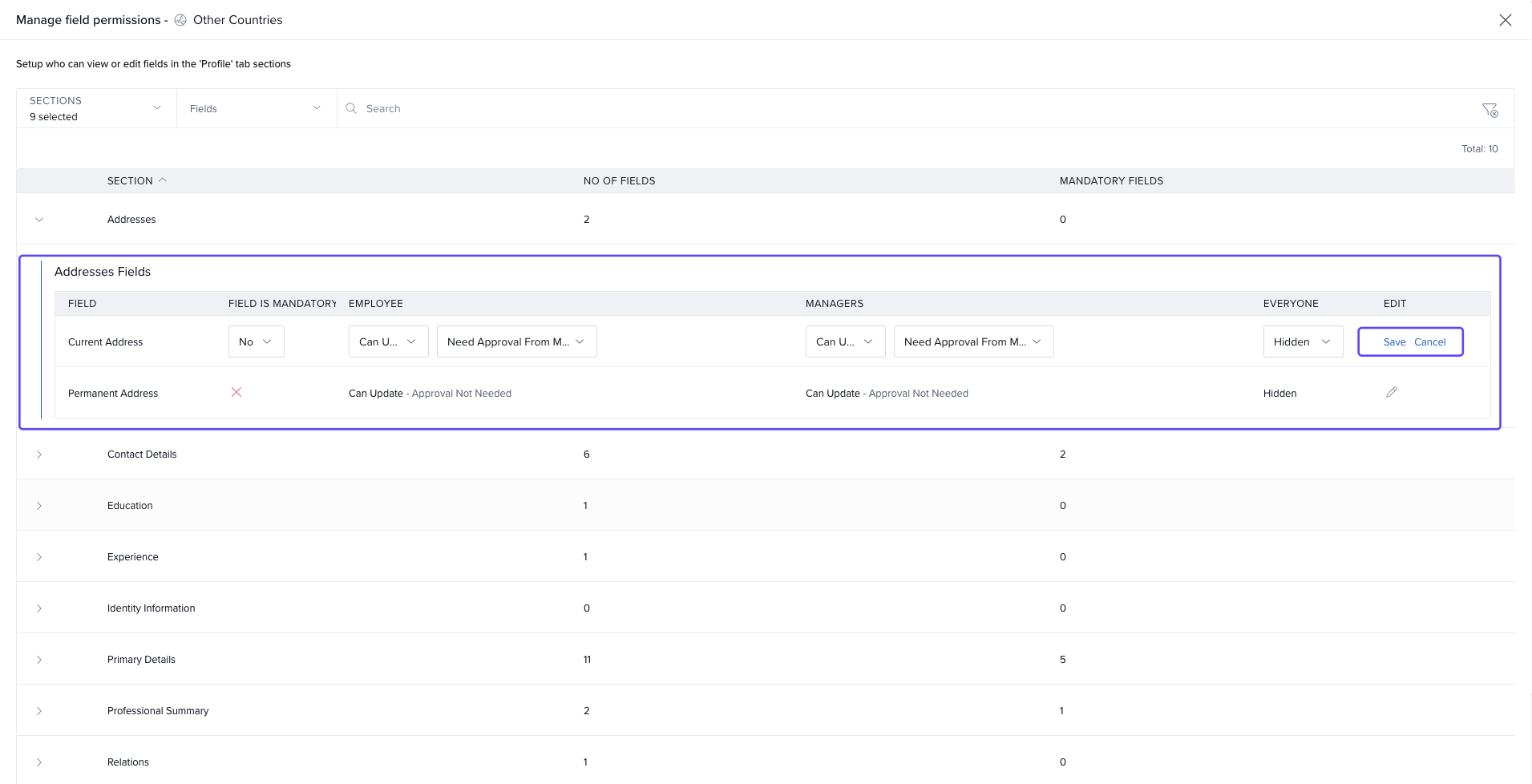Click the search magnifier icon
The width and height of the screenshot is (1532, 784).
351,108
